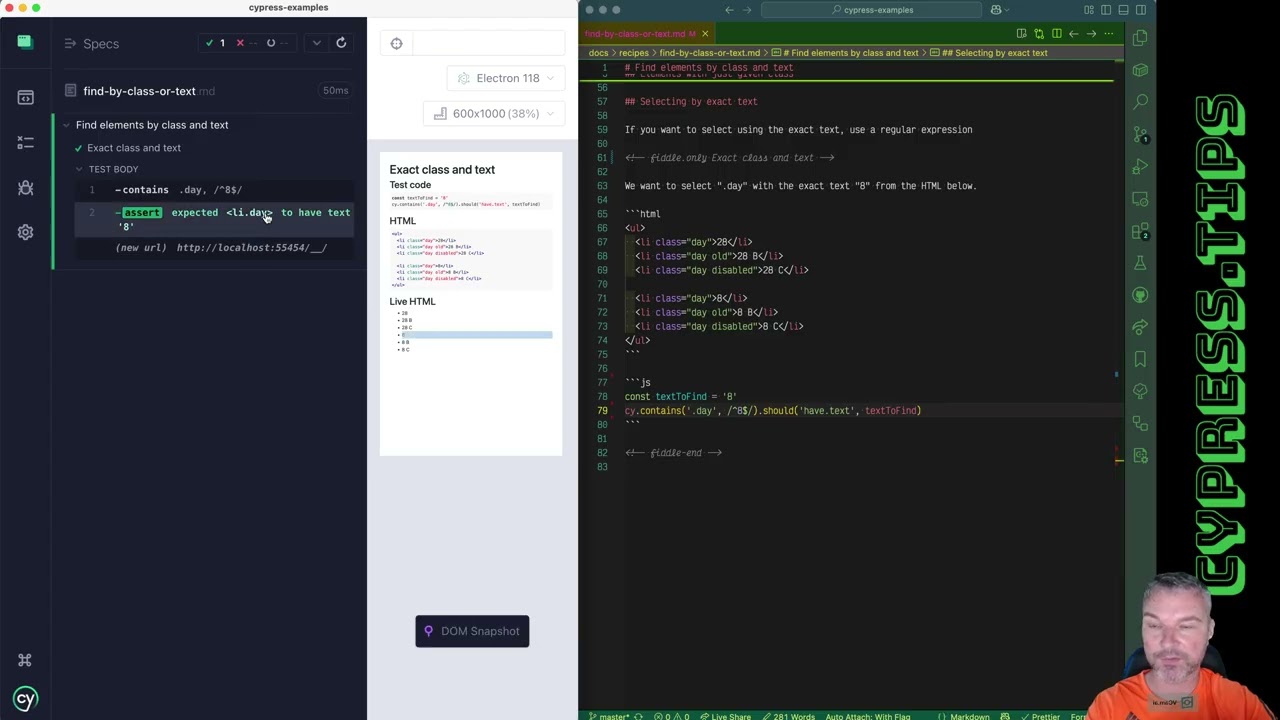This screenshot has width=1280, height=720.
Task: Close the find-by-class-or-text.md tab
Action: click(x=704, y=34)
